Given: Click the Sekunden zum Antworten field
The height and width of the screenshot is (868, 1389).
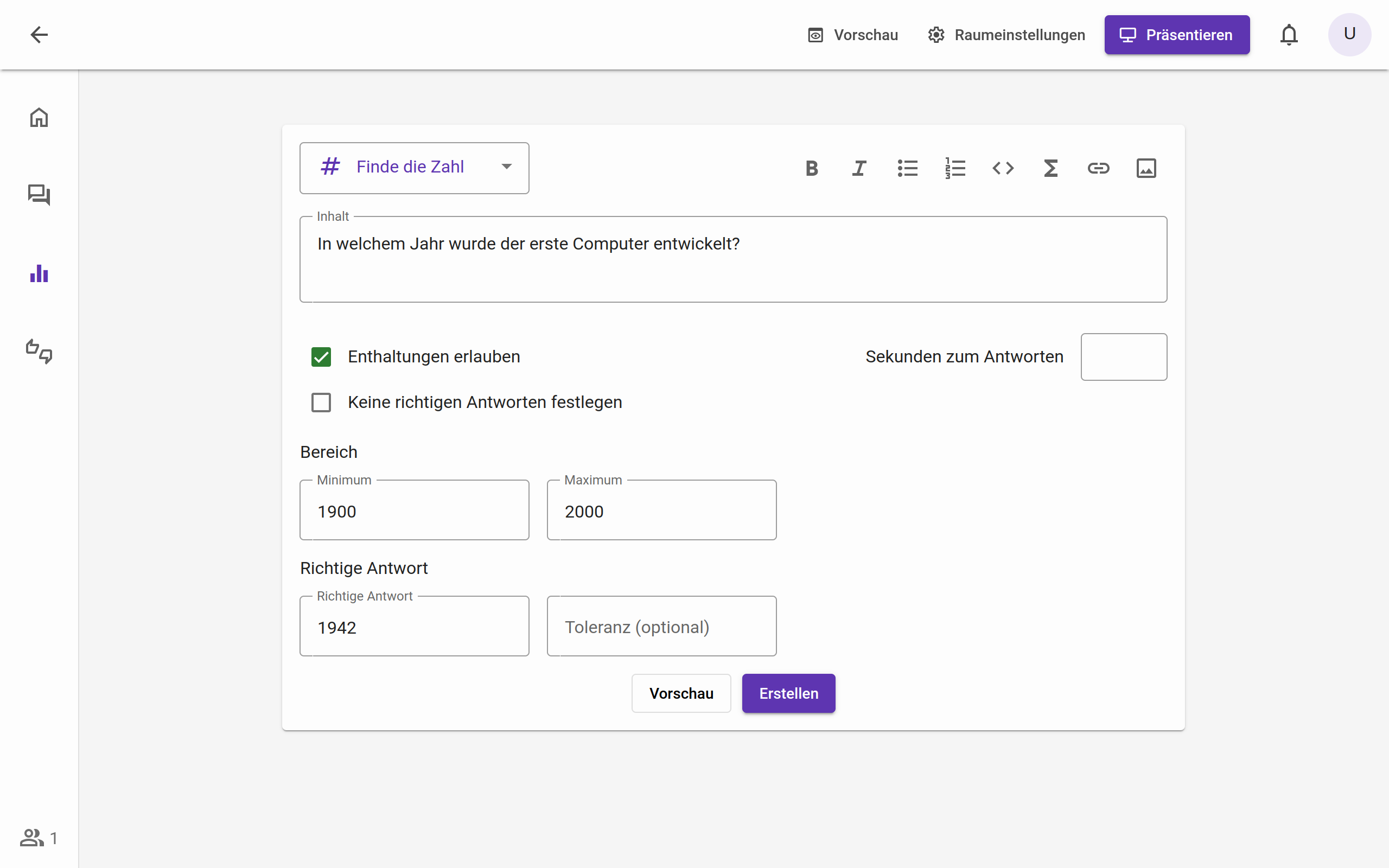Looking at the screenshot, I should click(x=1123, y=356).
